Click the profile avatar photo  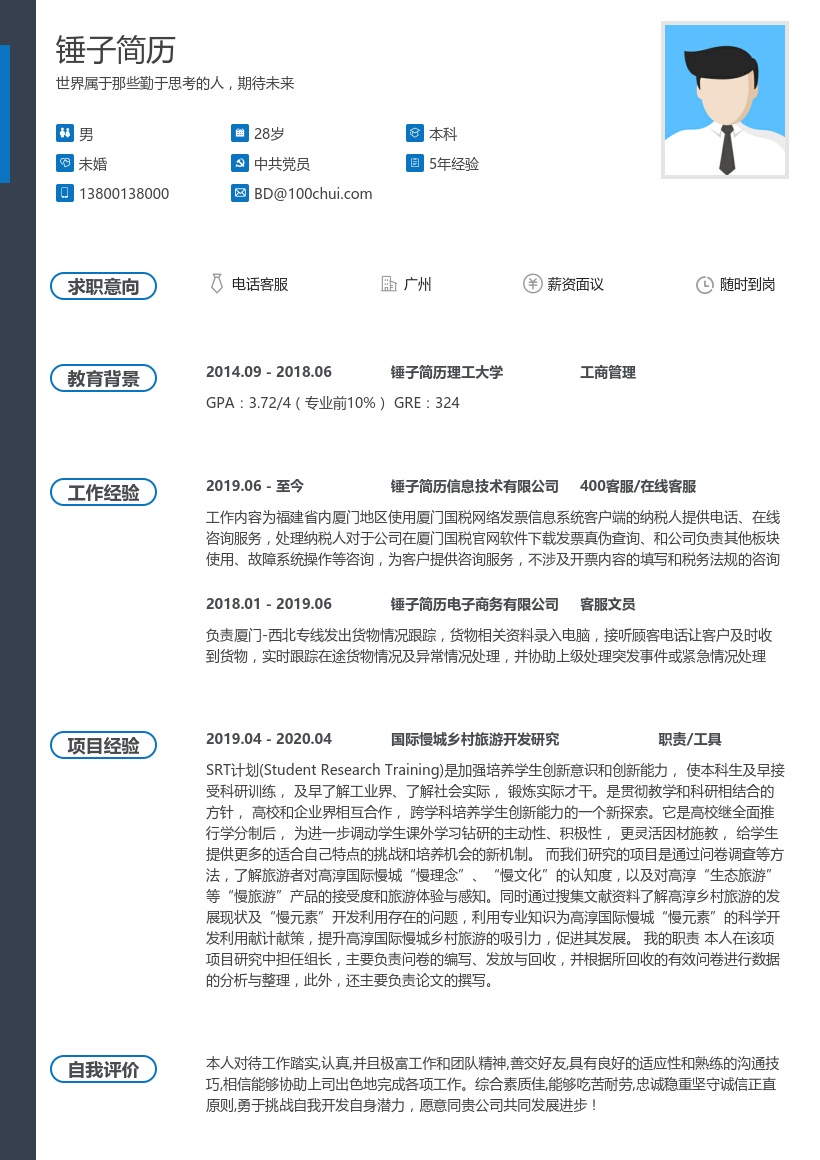[x=724, y=100]
